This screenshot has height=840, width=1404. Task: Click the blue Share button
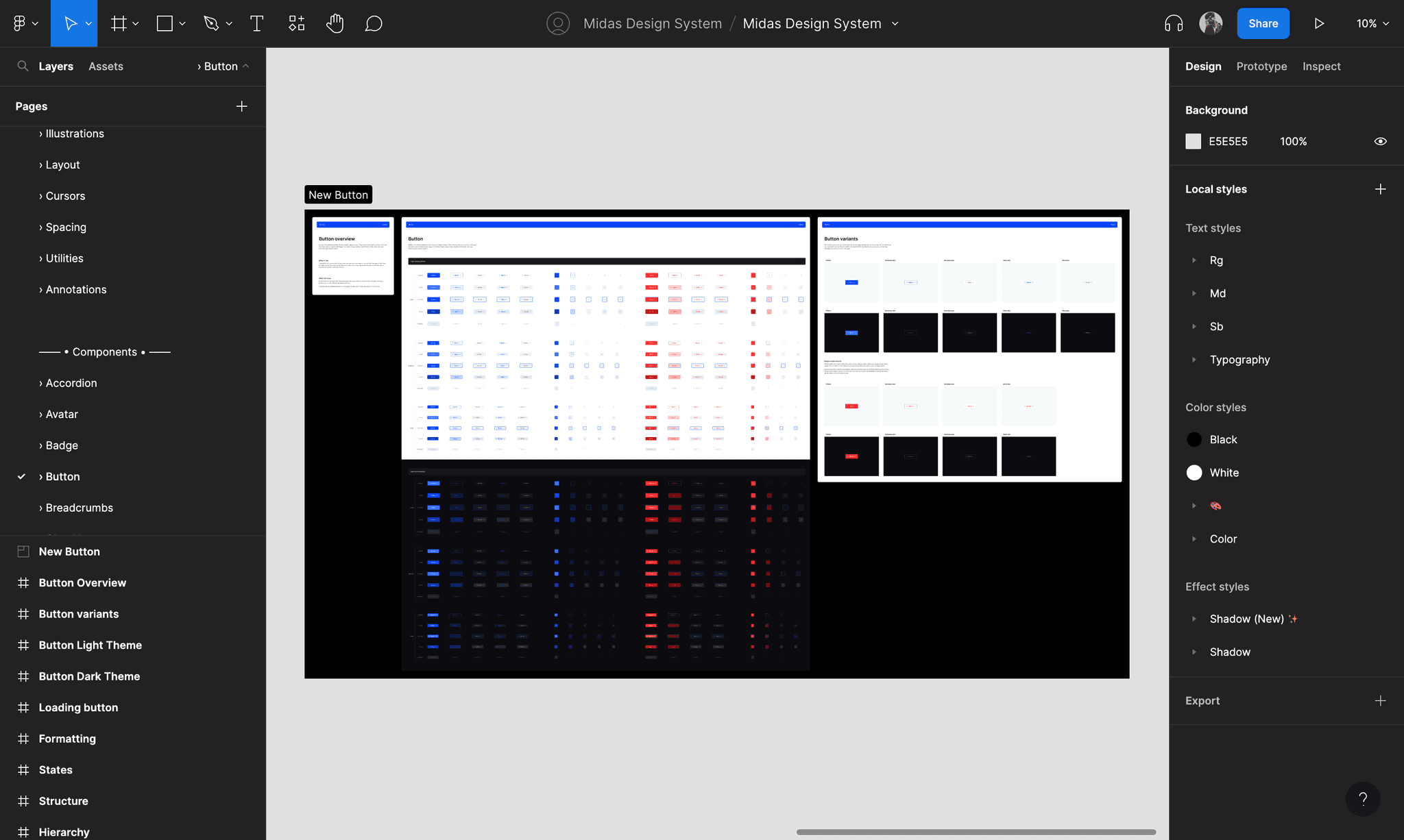click(1263, 23)
